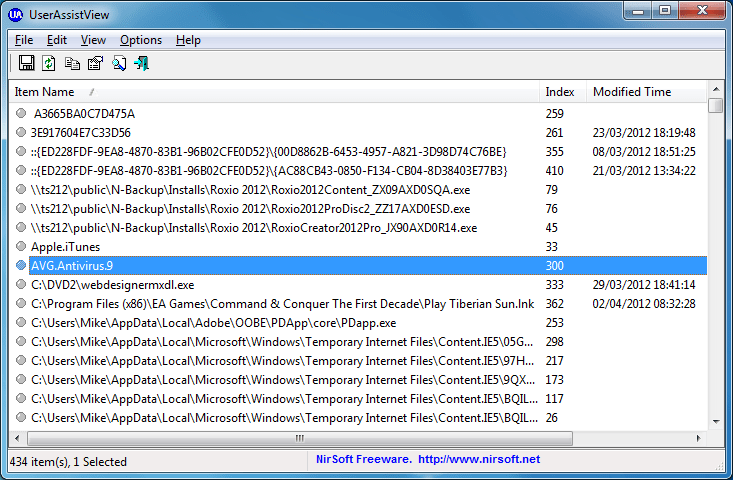Select the Roxio2012Content_ZX09AXD0SQA.exe row
733x480 pixels.
click(x=358, y=190)
